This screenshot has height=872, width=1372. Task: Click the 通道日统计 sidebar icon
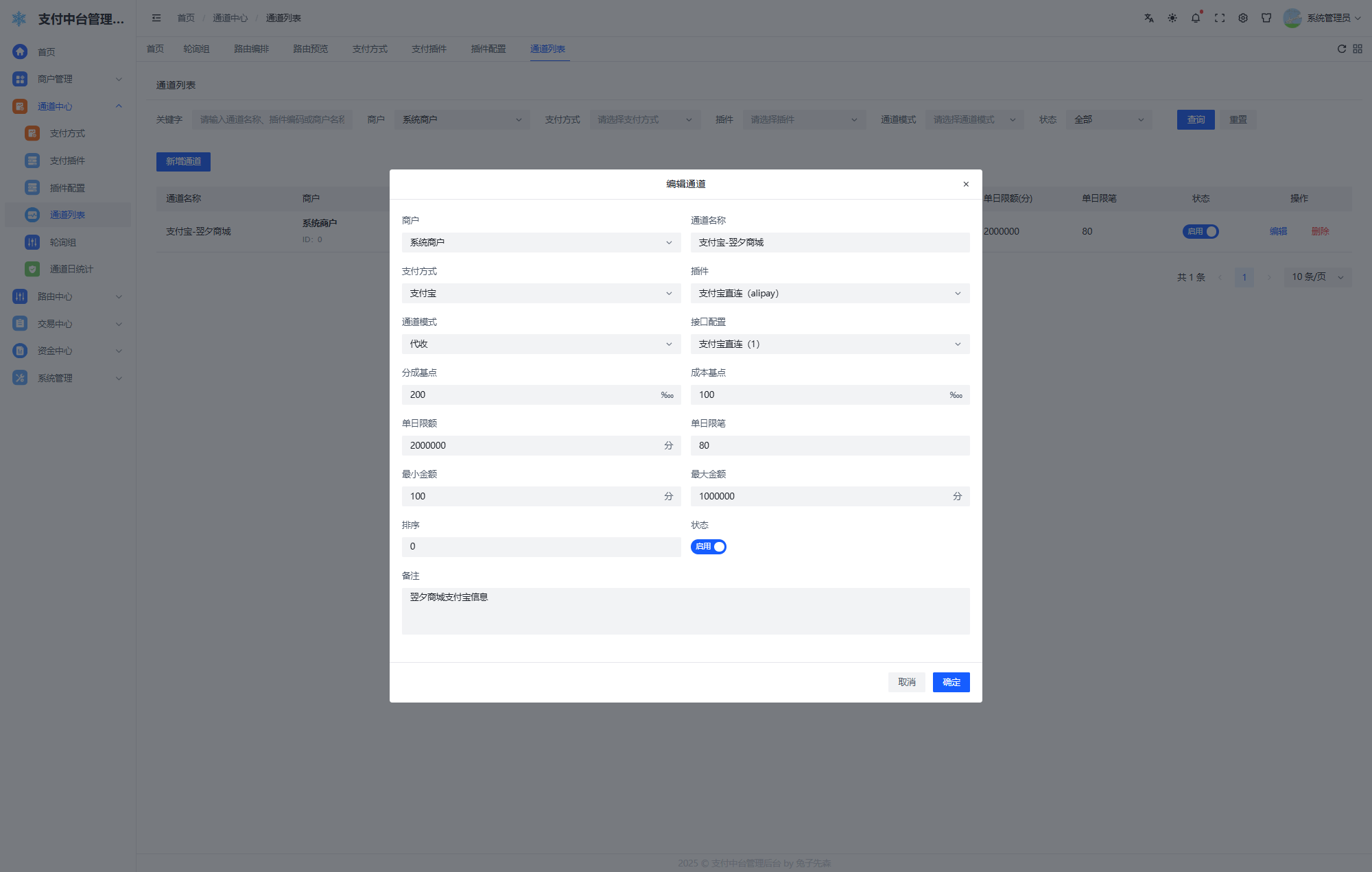[32, 269]
